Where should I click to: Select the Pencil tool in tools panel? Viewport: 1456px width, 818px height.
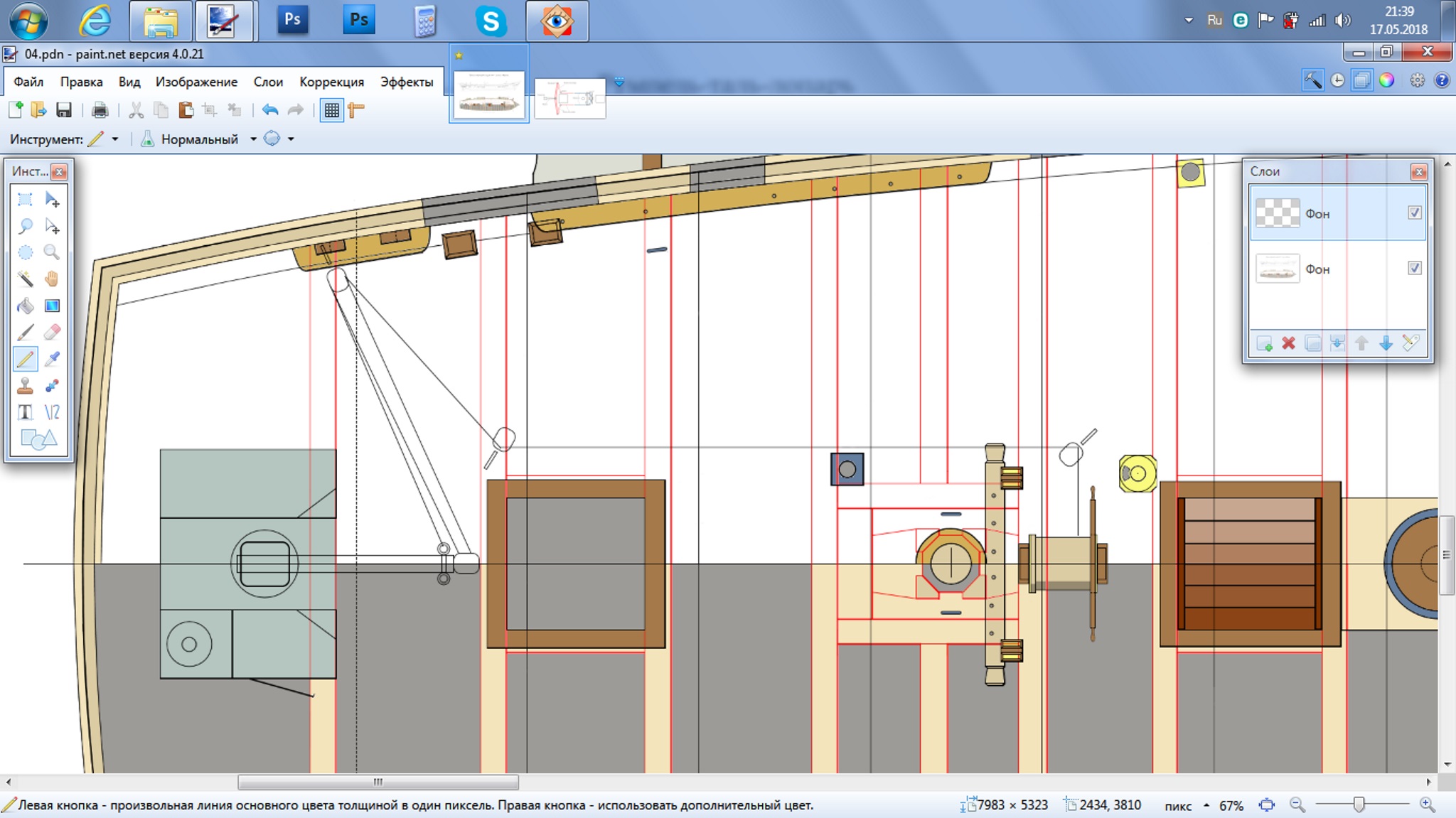tap(25, 359)
